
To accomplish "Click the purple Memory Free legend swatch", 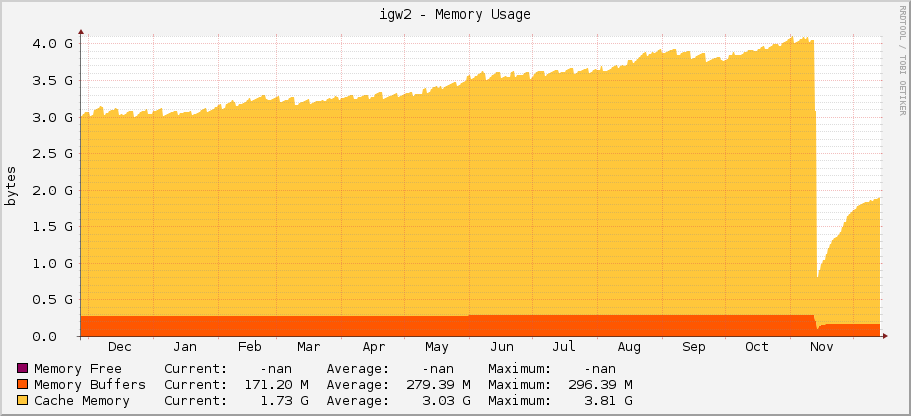I will (24, 369).
